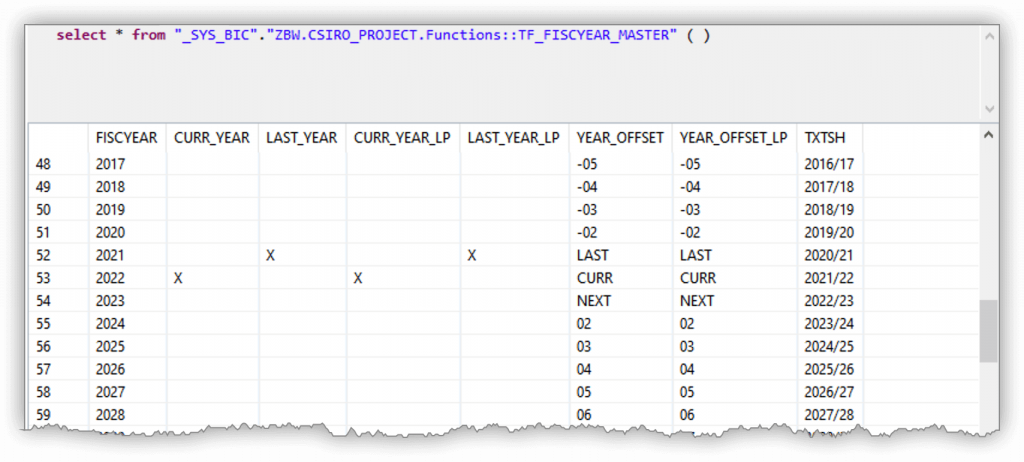Select the TXTSH column header

pos(824,138)
